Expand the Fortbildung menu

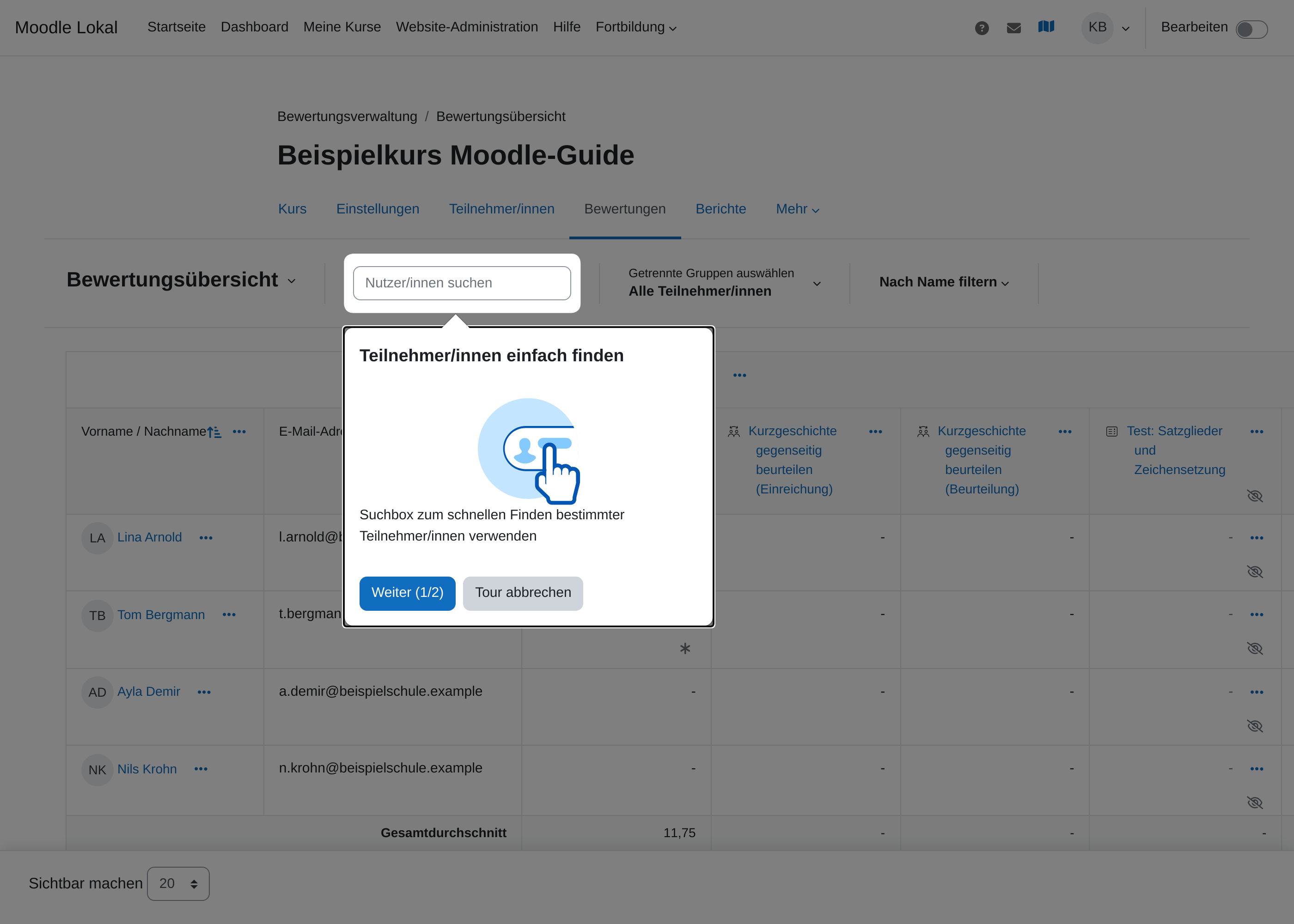point(635,27)
